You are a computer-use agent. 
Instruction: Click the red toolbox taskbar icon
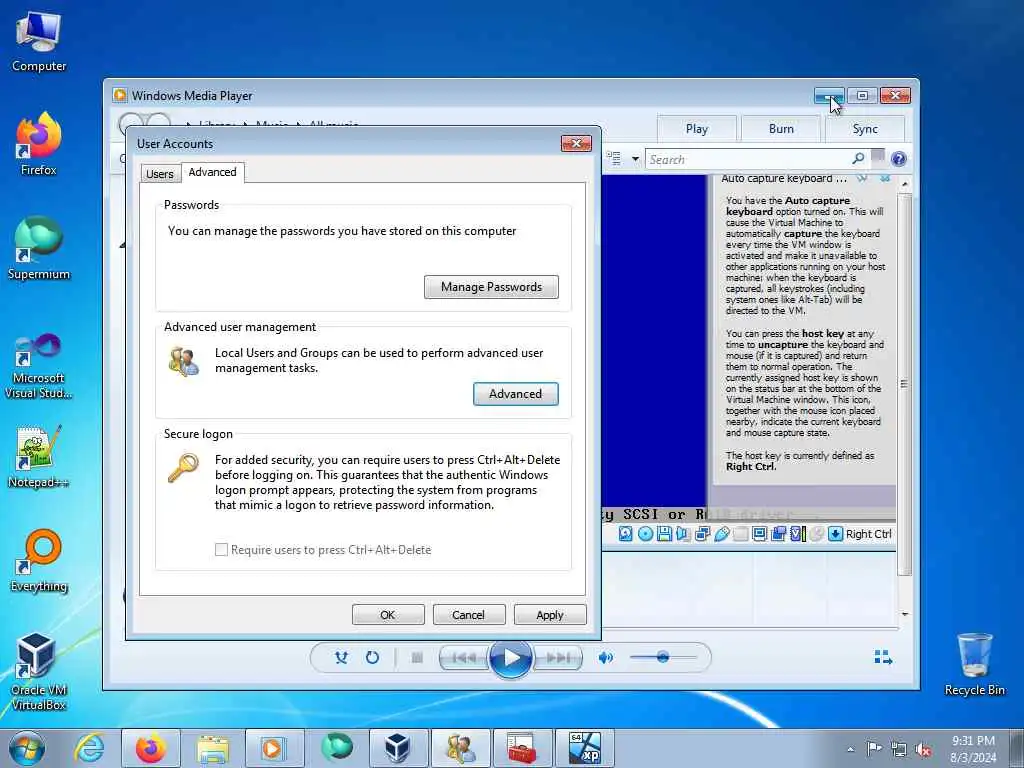[522, 748]
